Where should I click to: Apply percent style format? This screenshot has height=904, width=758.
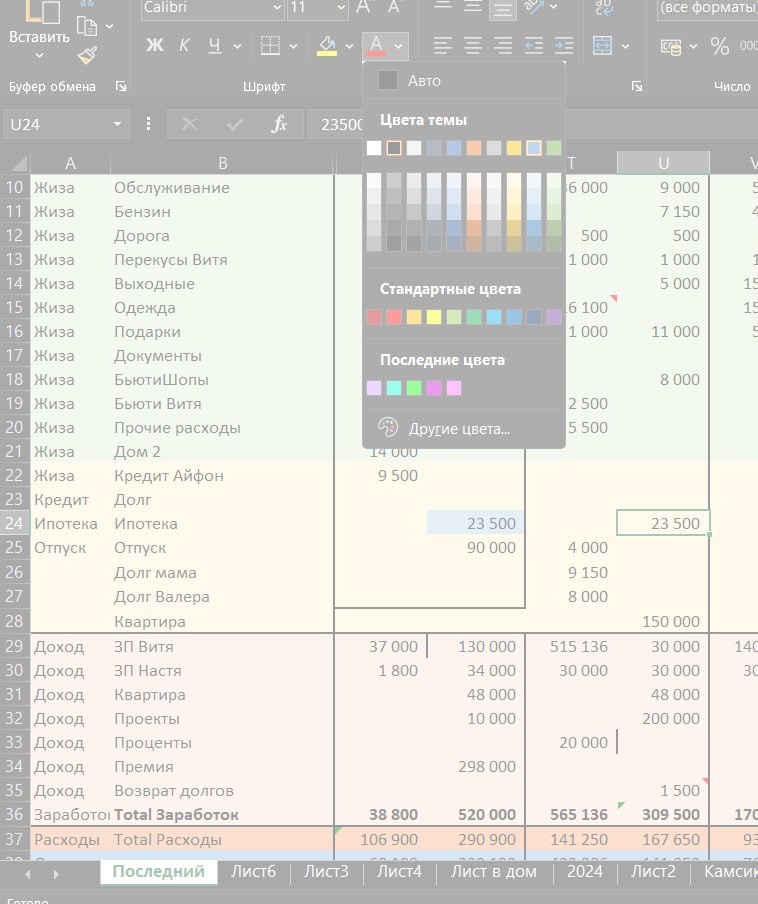[720, 46]
